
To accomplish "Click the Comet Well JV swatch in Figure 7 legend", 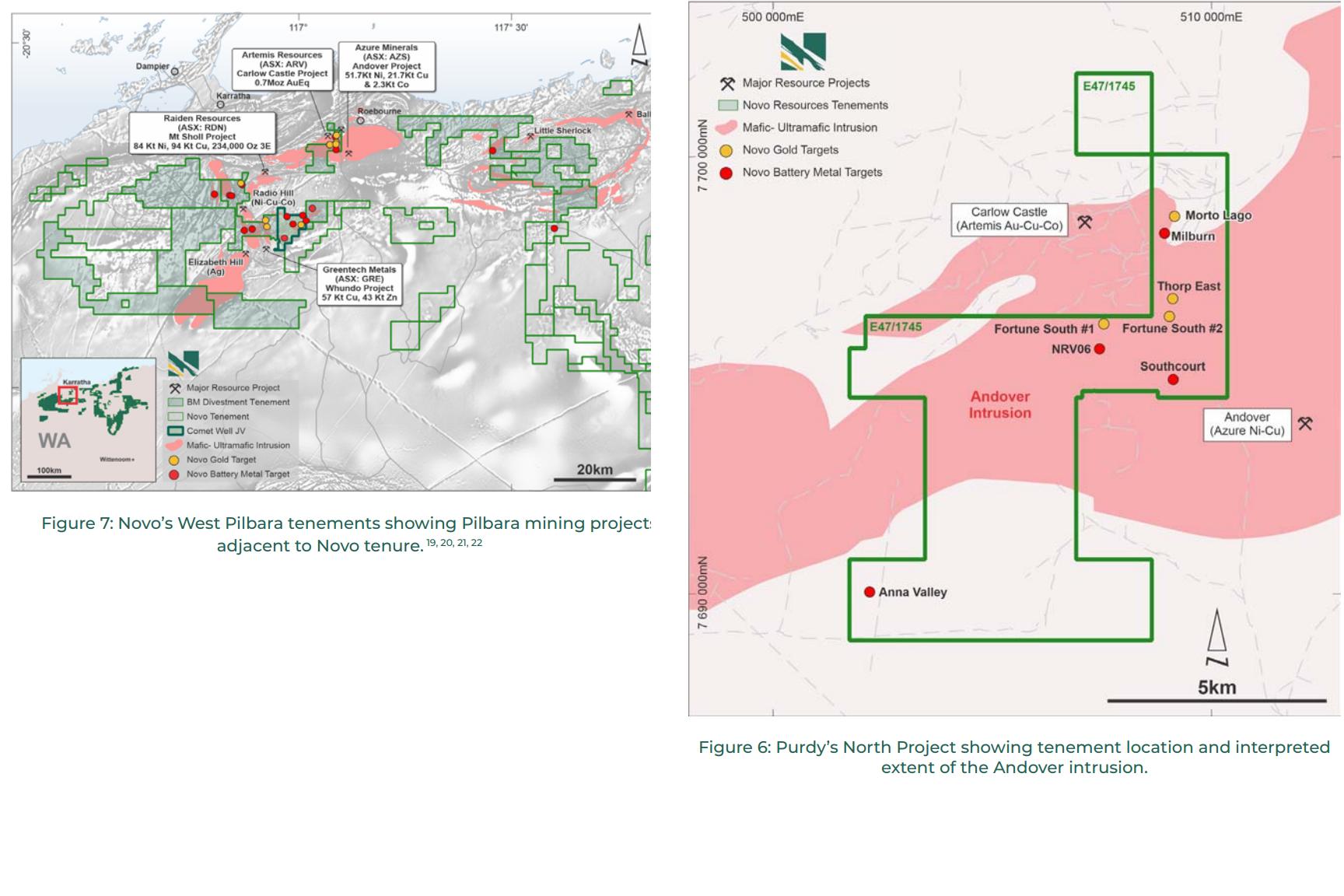I will tap(176, 431).
